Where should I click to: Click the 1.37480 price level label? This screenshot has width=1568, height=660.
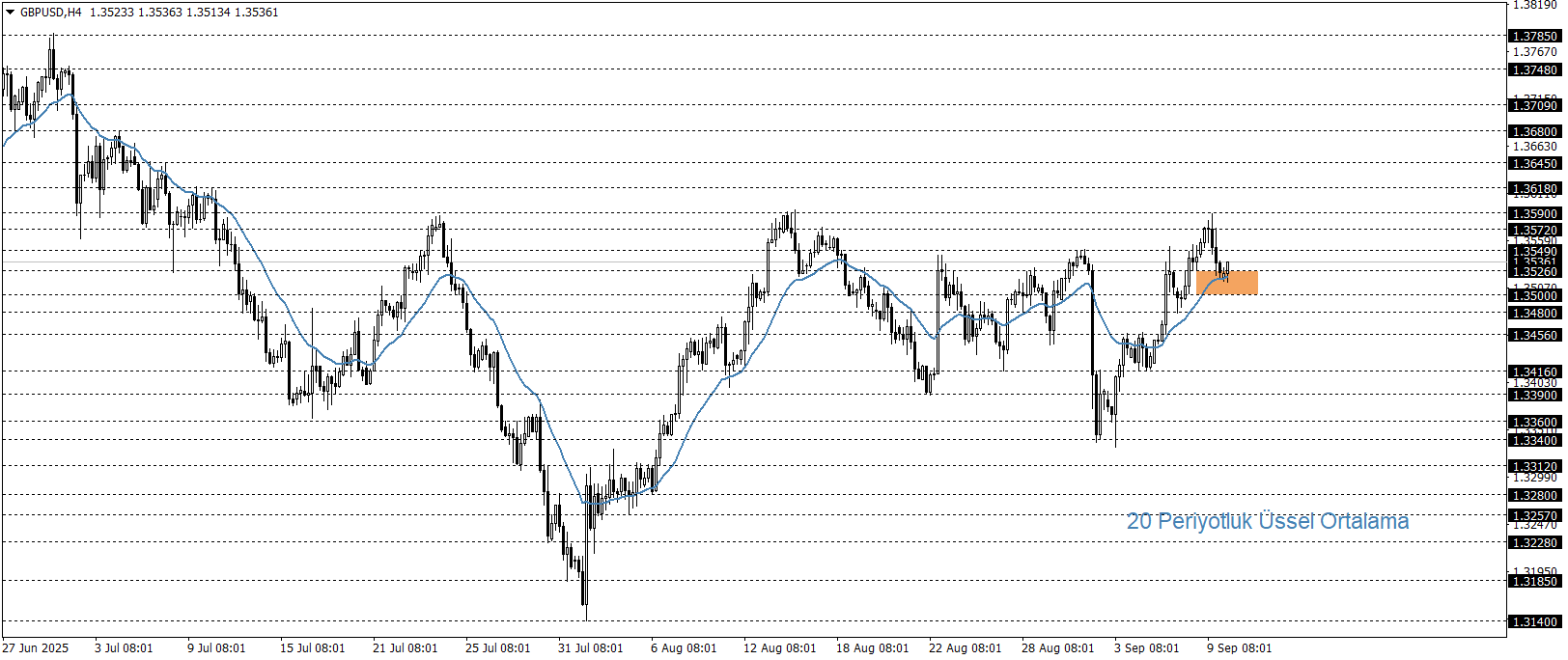[1534, 70]
